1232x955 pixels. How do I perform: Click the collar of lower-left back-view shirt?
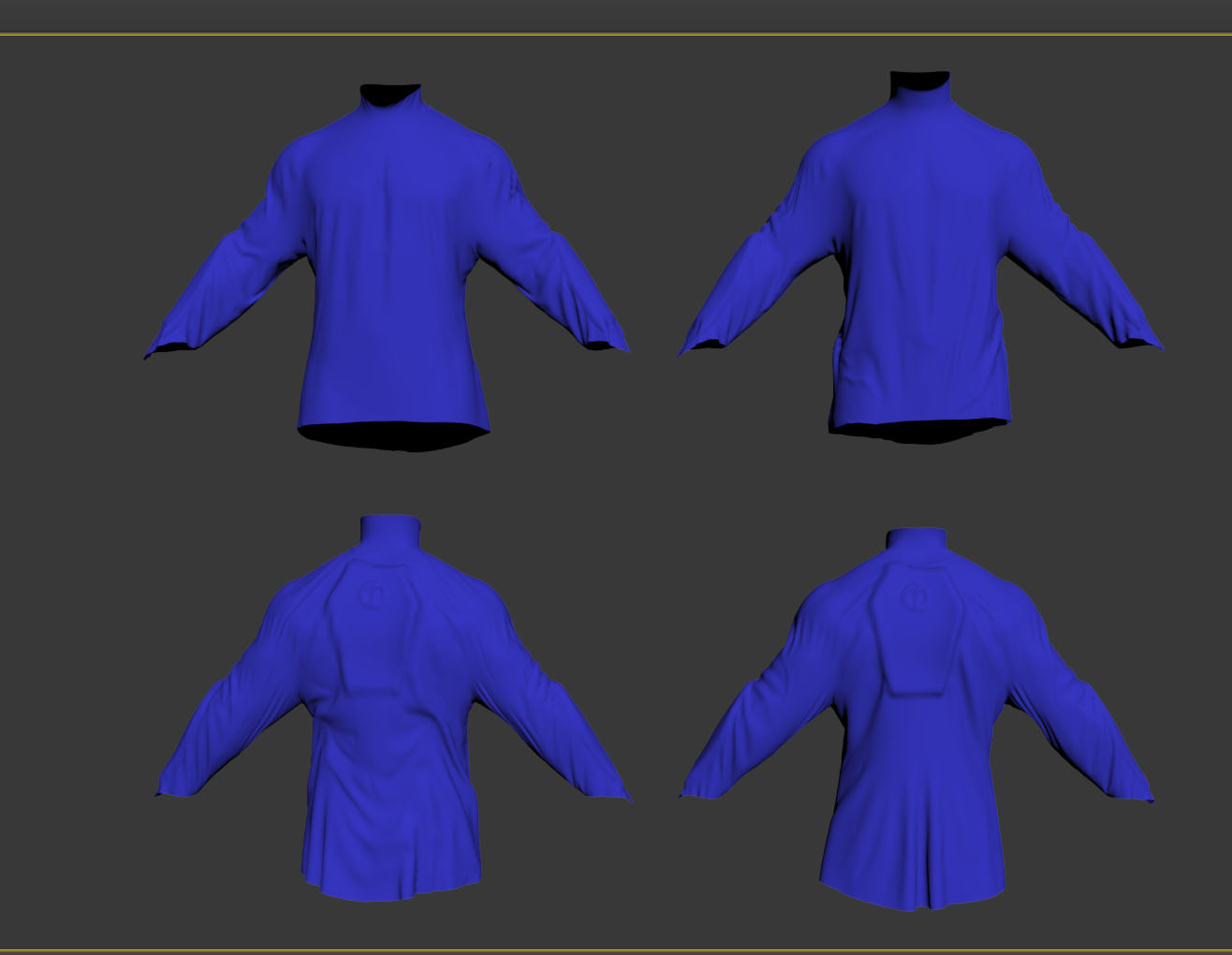(389, 534)
